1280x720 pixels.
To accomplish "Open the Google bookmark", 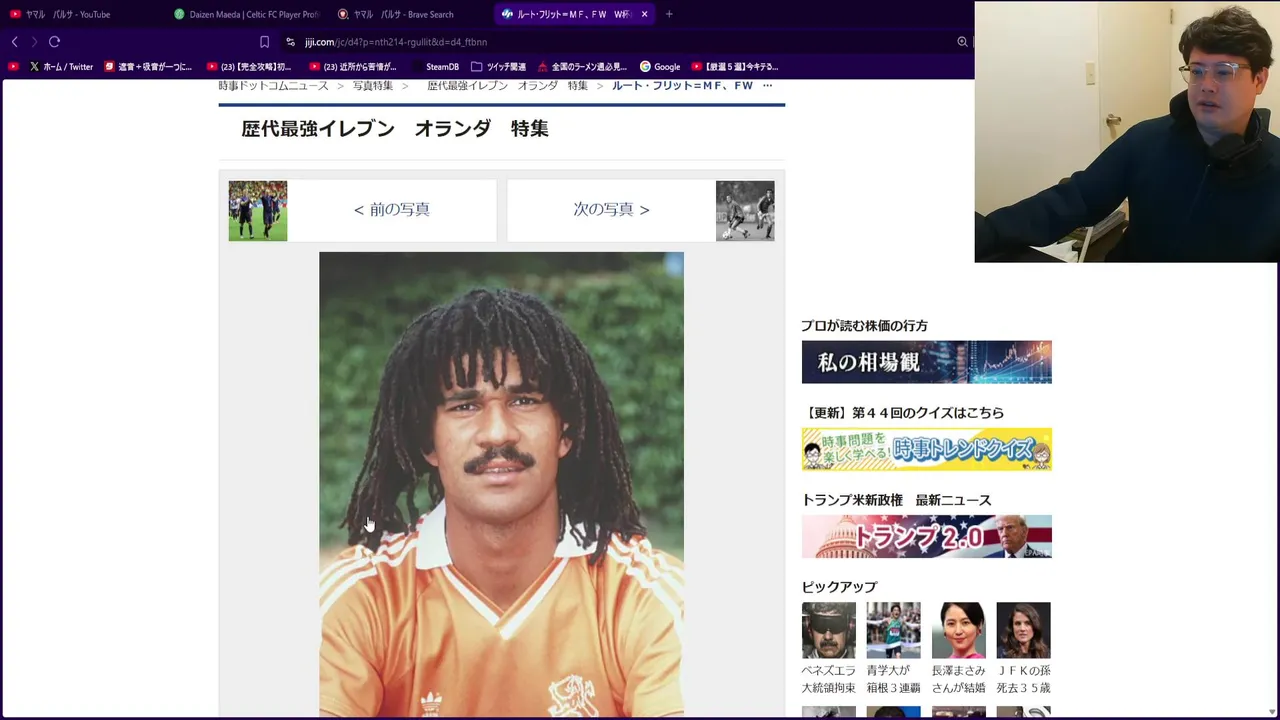I will (660, 67).
